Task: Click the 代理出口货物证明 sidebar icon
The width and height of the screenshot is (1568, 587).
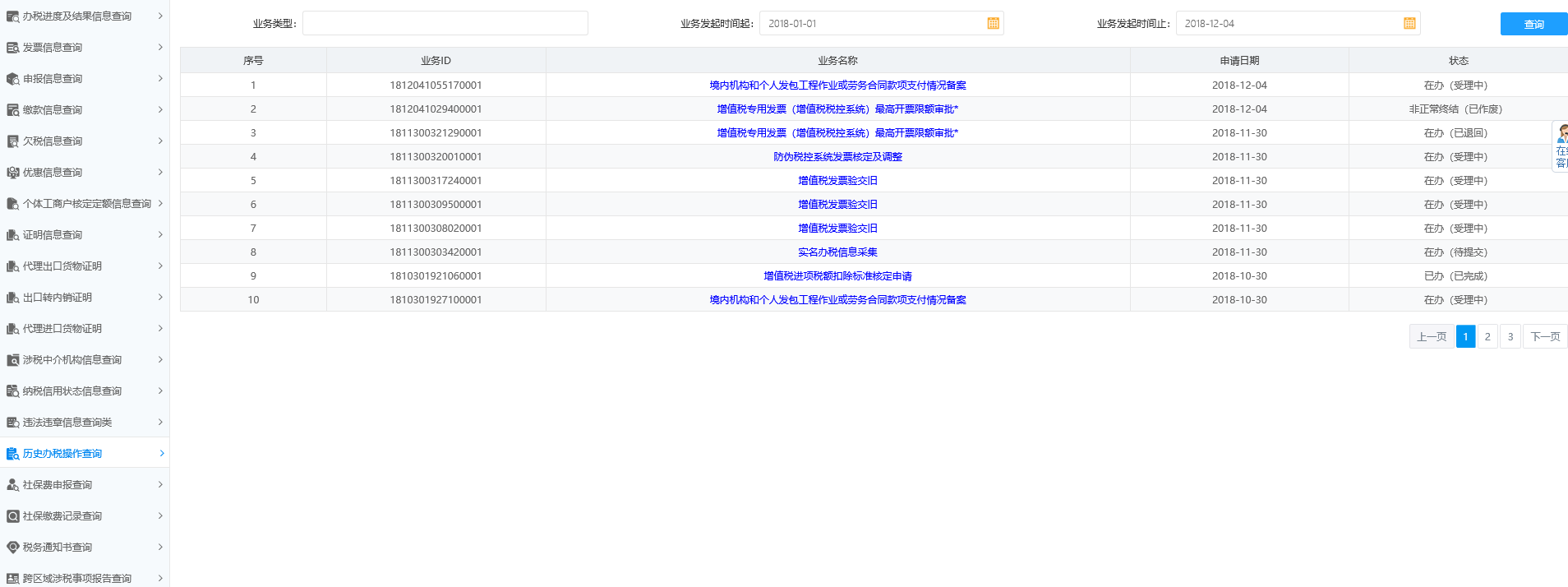Action: (12, 266)
